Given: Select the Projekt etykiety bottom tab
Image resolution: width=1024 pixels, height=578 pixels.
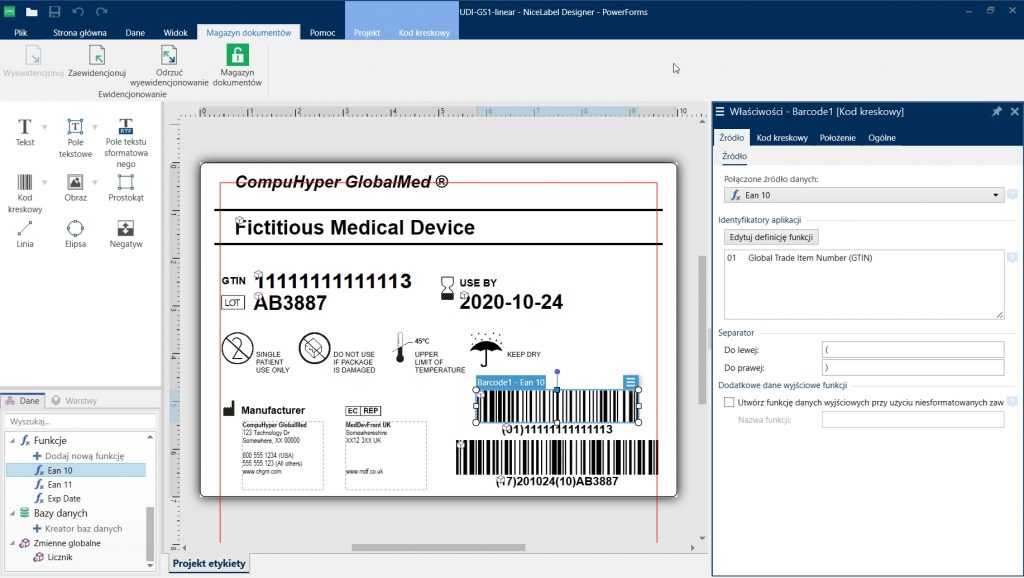Looking at the screenshot, I should tap(209, 564).
